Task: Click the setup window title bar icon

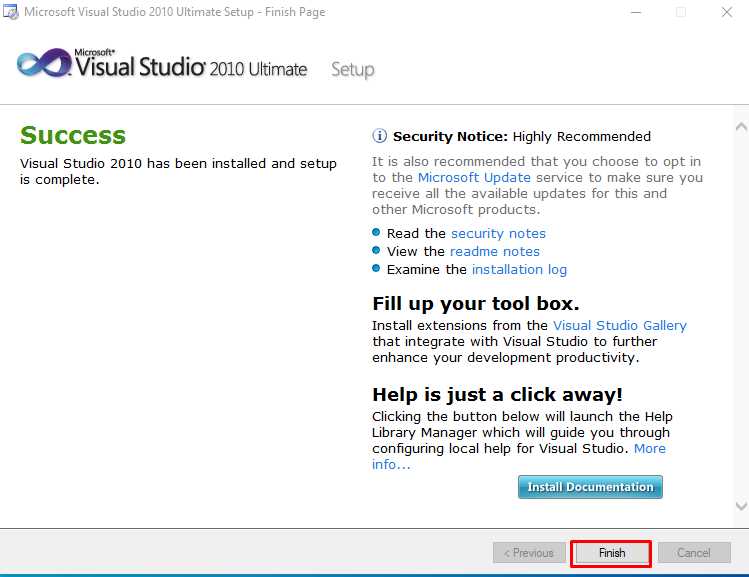Action: 11,12
